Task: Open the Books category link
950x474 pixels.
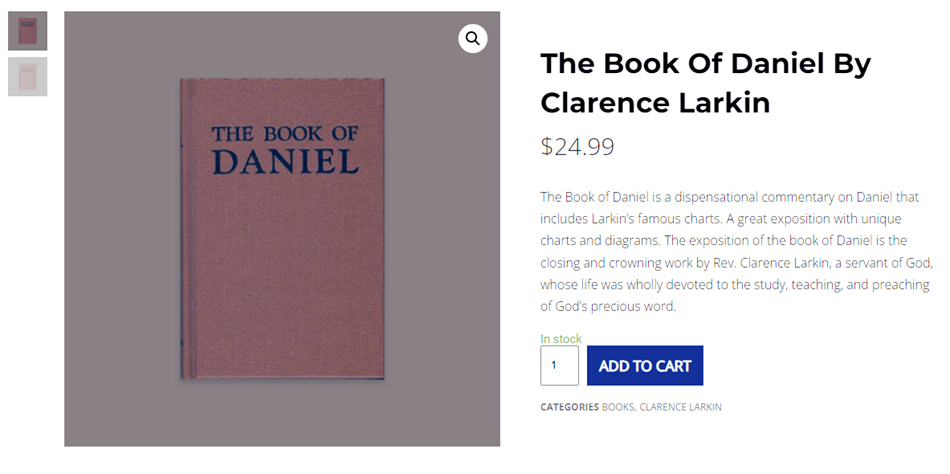Action: point(617,407)
